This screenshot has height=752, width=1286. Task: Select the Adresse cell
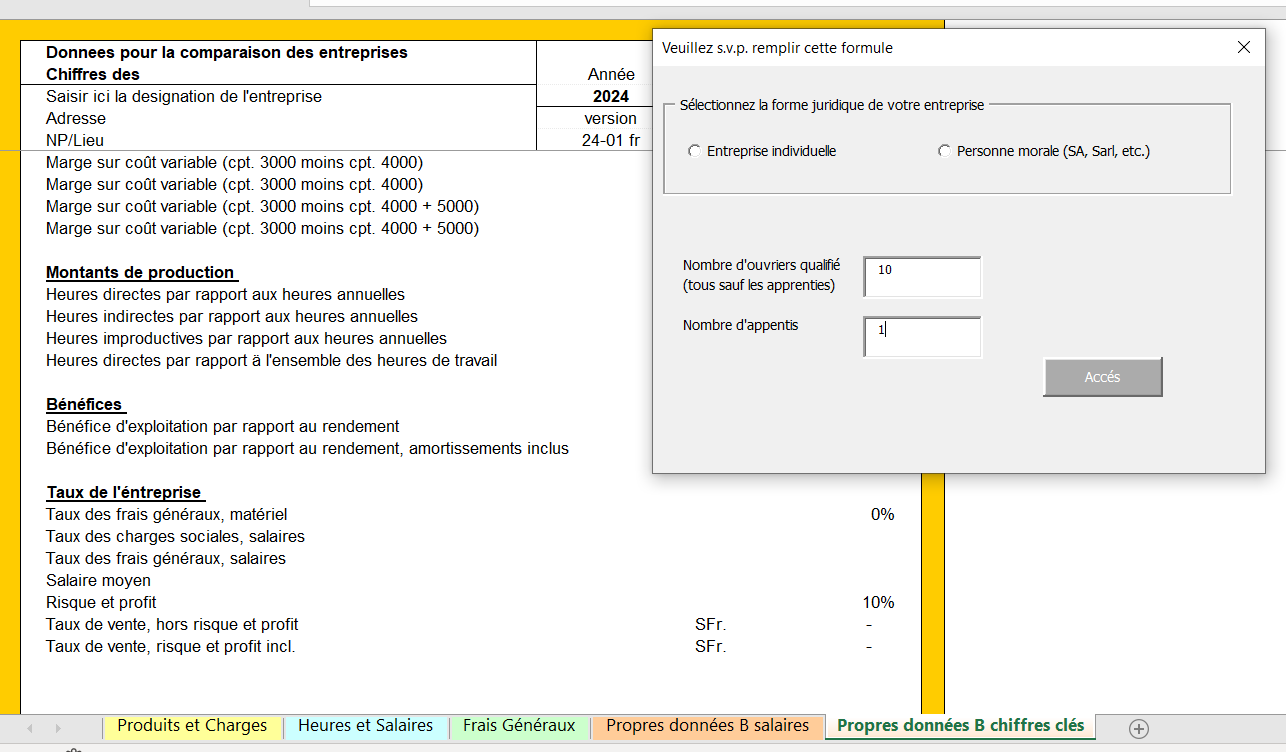(x=76, y=119)
